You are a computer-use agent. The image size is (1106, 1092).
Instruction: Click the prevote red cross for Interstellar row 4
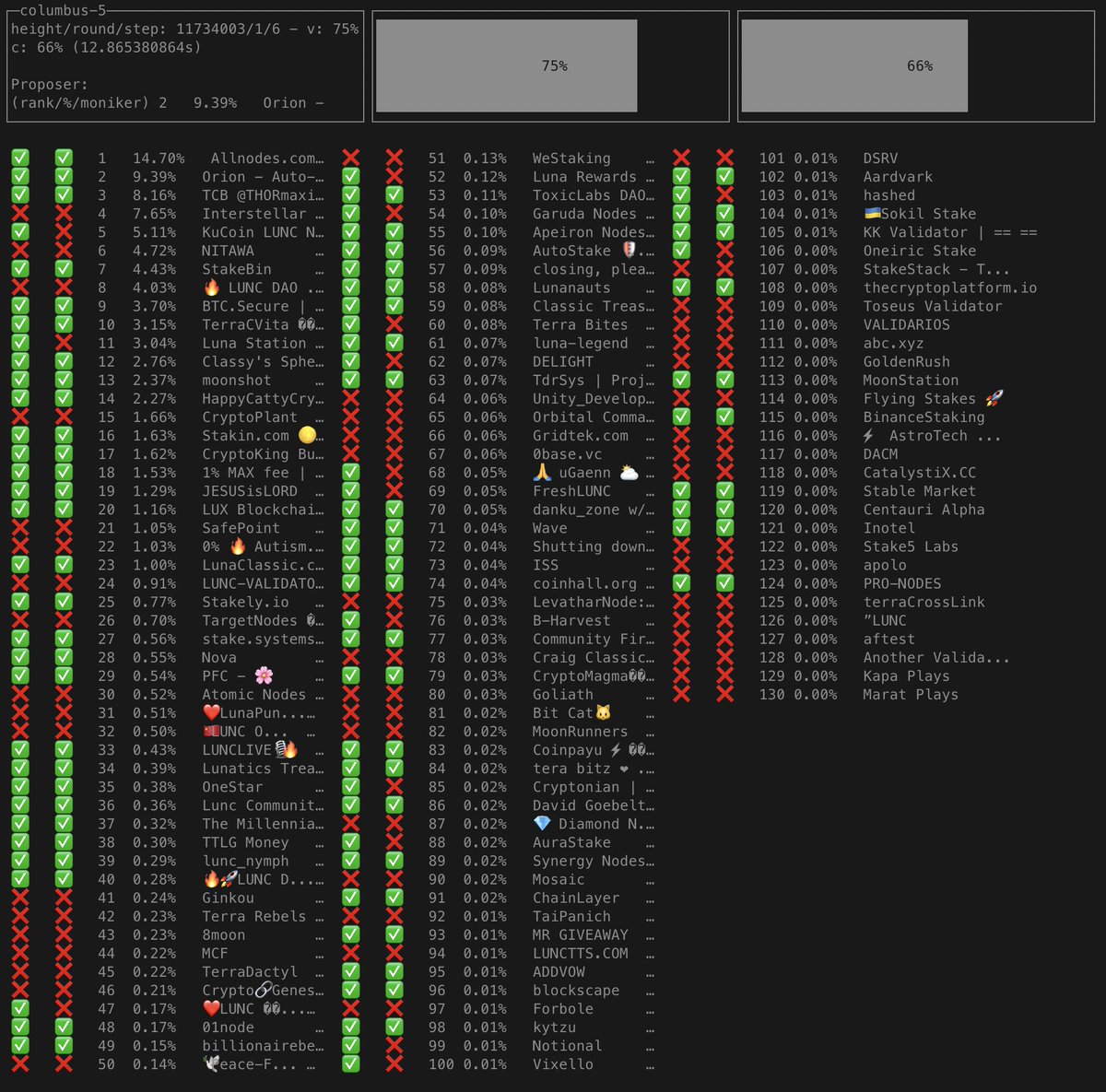click(x=20, y=214)
